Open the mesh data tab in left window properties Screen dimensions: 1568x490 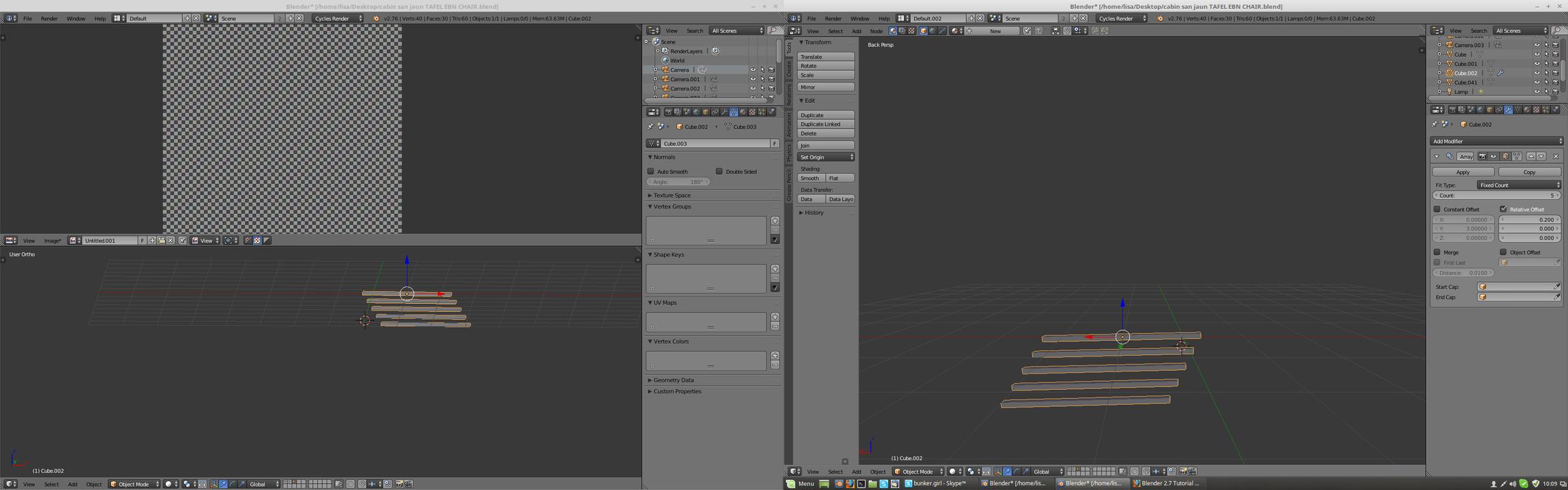[x=734, y=112]
